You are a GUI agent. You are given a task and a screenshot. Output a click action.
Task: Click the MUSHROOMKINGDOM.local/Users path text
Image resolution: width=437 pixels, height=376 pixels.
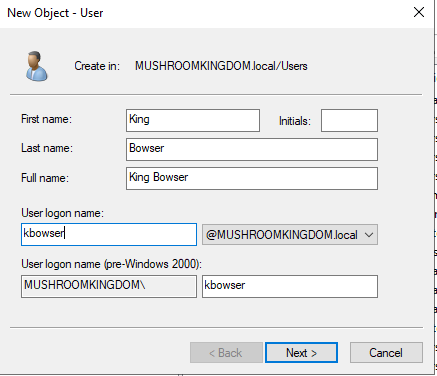(221, 66)
